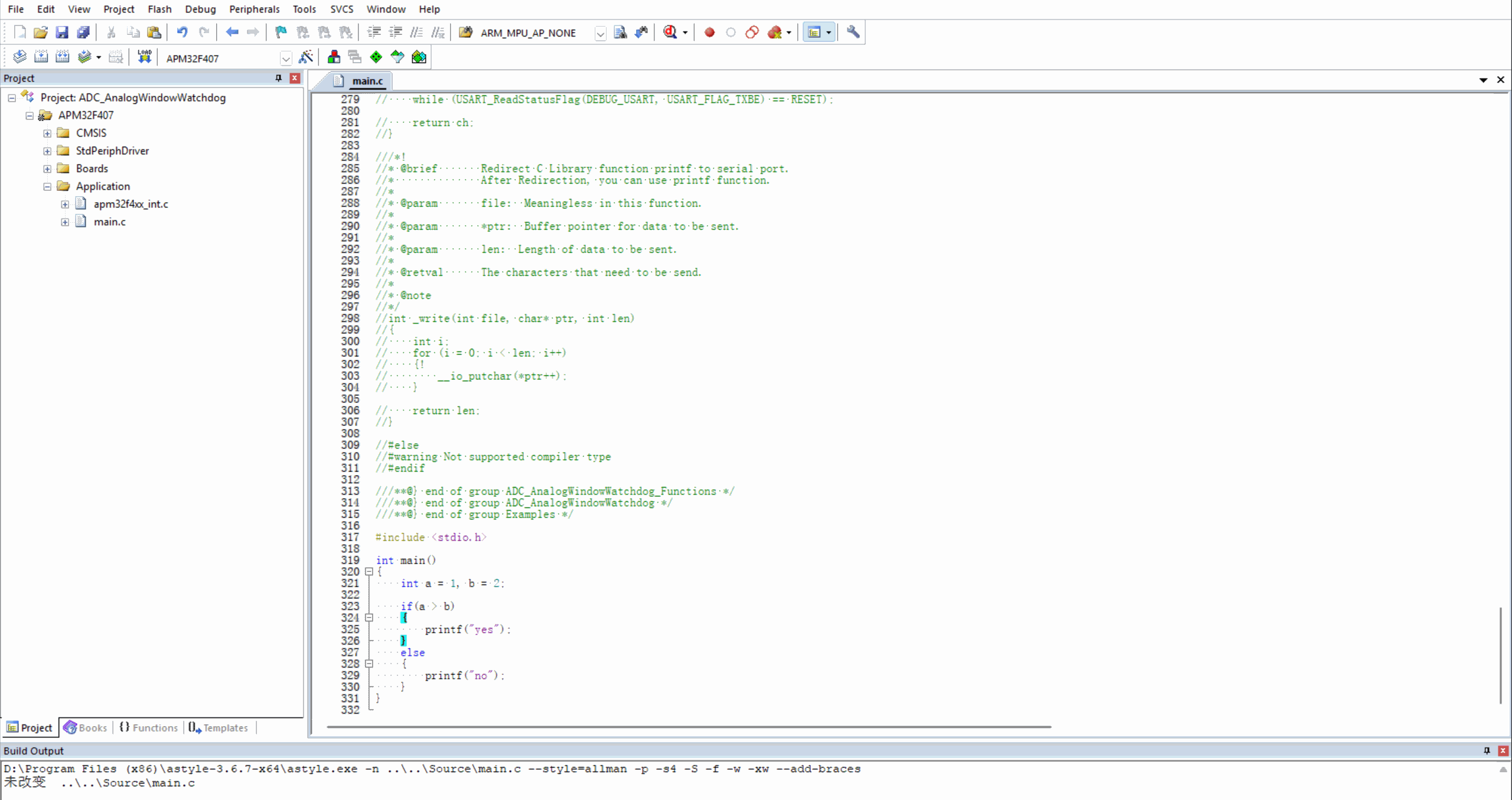
Task: Click the bookmark flag toolbar icon
Action: click(281, 32)
